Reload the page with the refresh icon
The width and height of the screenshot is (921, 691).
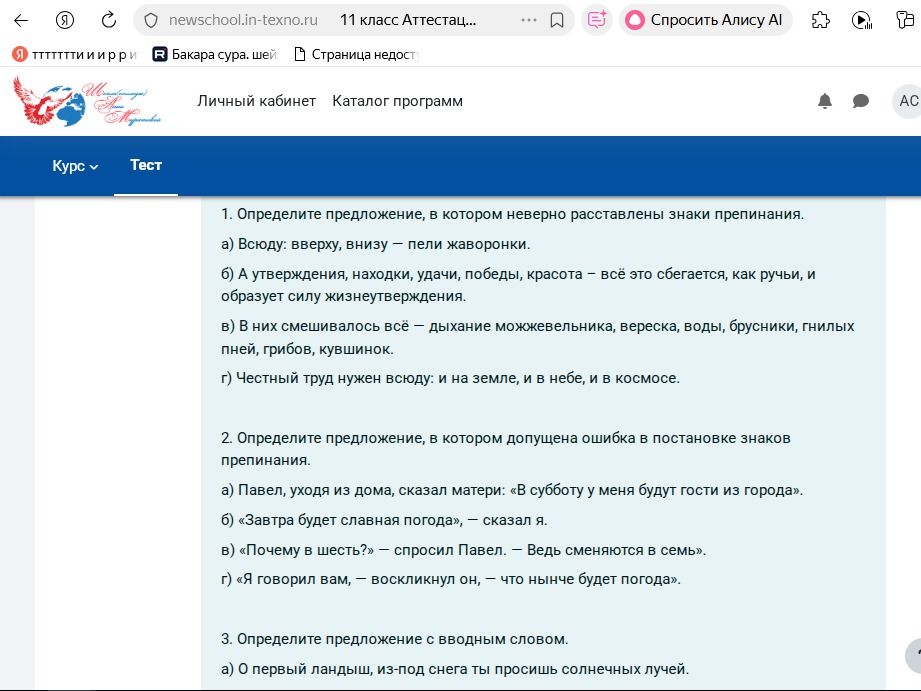(109, 21)
